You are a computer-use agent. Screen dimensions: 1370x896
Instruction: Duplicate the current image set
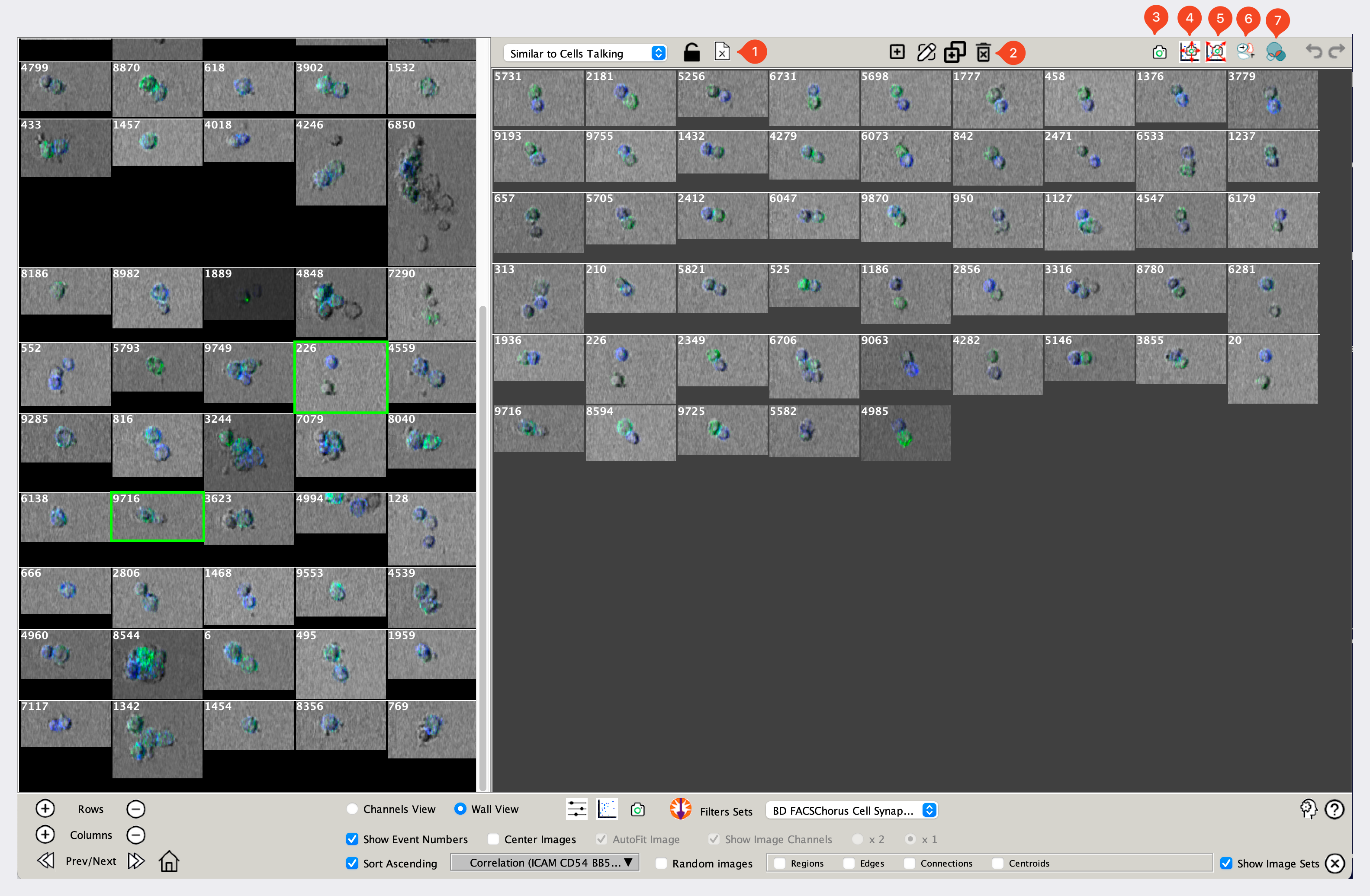point(955,52)
